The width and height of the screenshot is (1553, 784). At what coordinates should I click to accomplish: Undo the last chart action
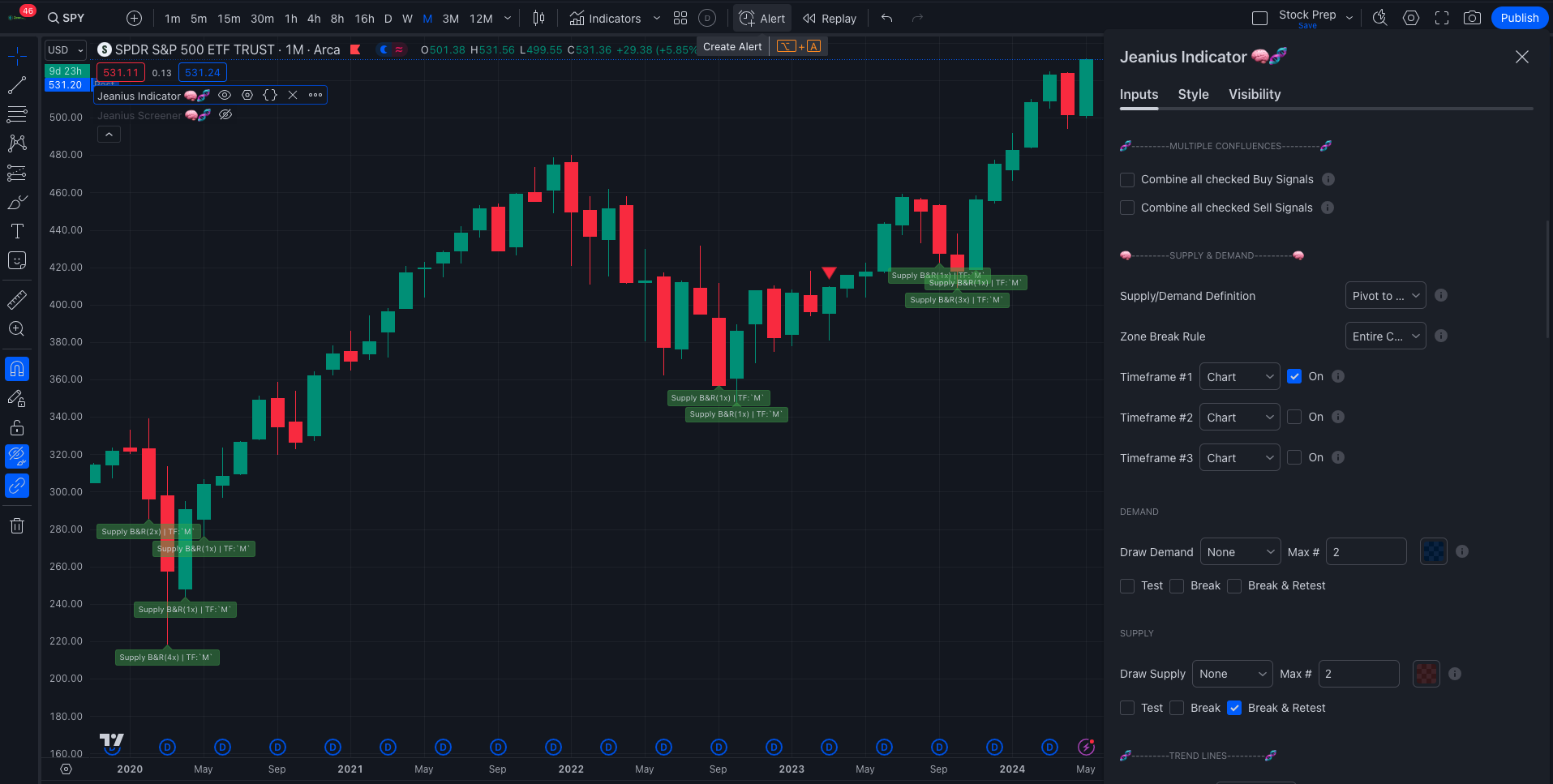pyautogui.click(x=887, y=18)
